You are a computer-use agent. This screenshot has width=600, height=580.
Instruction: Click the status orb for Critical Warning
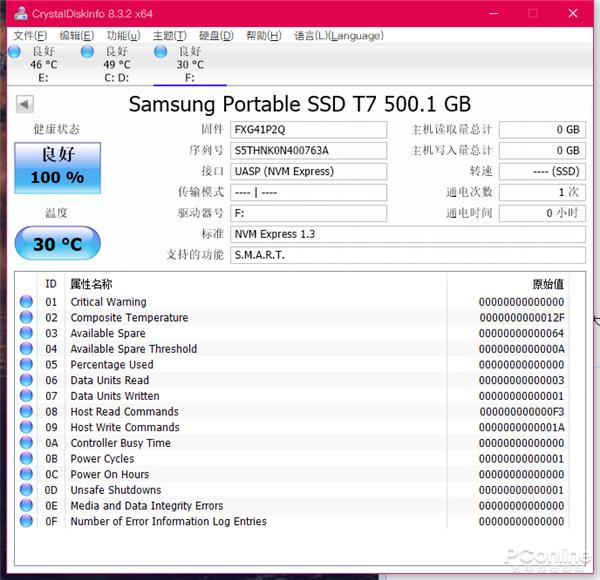click(x=26, y=301)
